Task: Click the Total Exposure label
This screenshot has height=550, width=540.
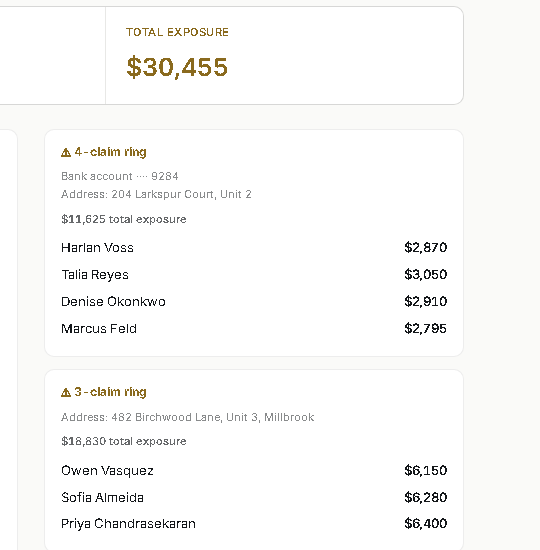Action: point(177,32)
